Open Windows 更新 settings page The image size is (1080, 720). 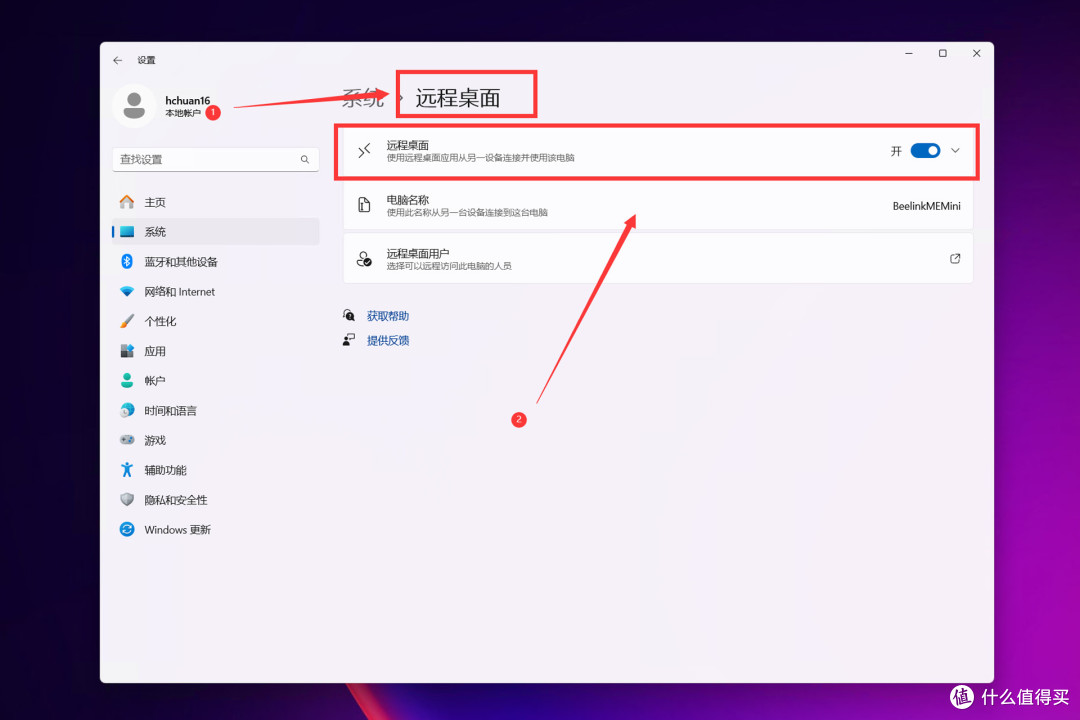(x=216, y=529)
